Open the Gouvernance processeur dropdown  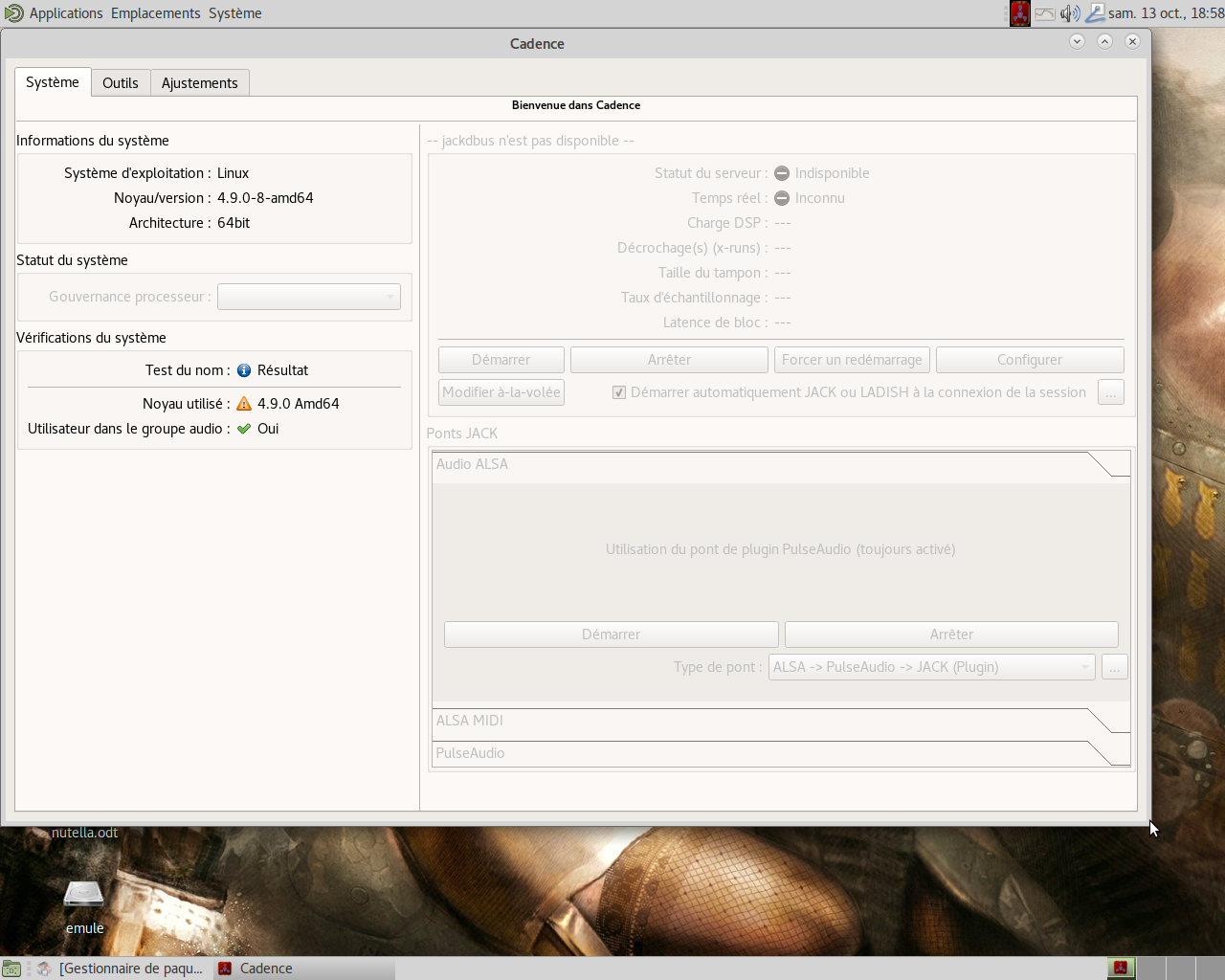tap(309, 297)
